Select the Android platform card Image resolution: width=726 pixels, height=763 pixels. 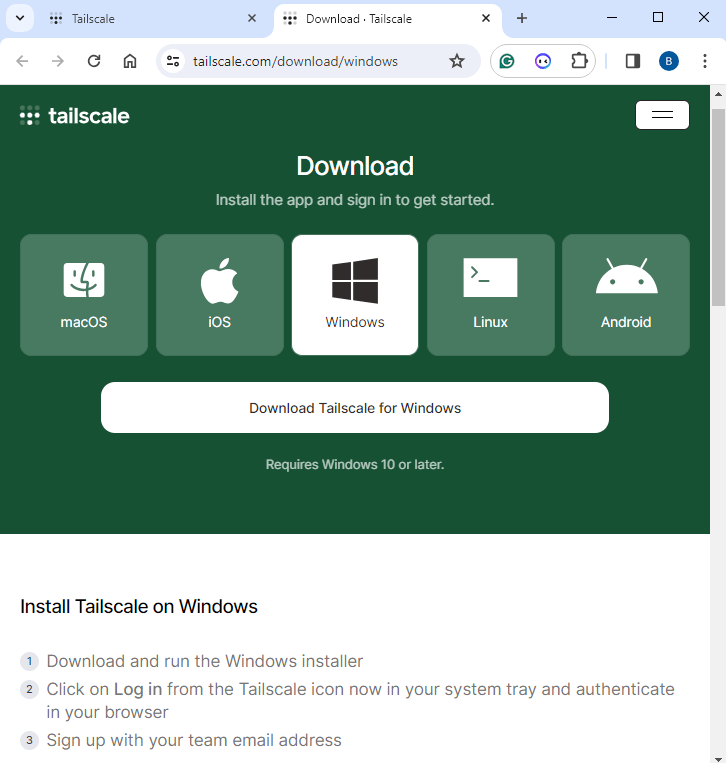point(626,295)
